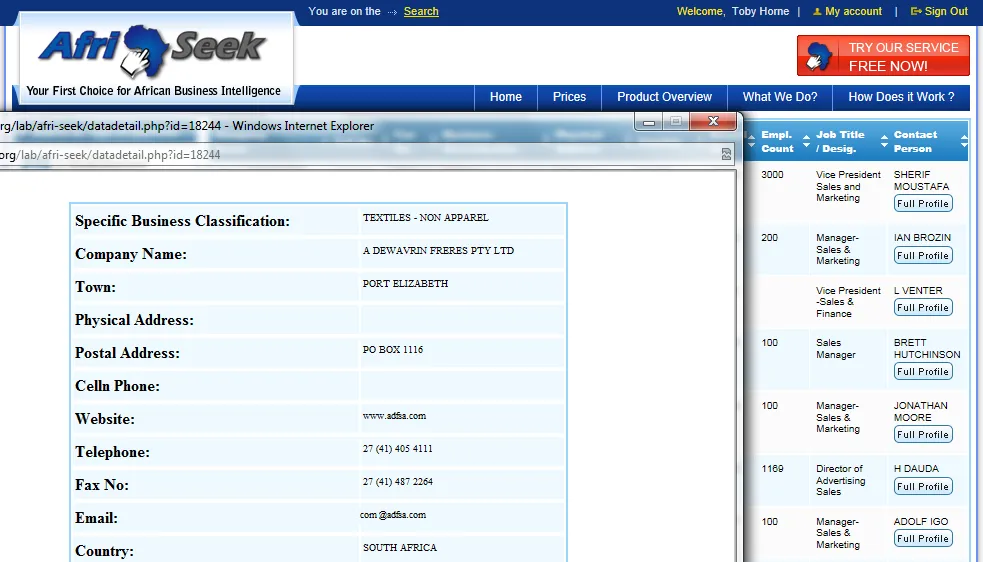Sort by the Contact Person column header
The width and height of the screenshot is (983, 562).
pyautogui.click(x=915, y=142)
